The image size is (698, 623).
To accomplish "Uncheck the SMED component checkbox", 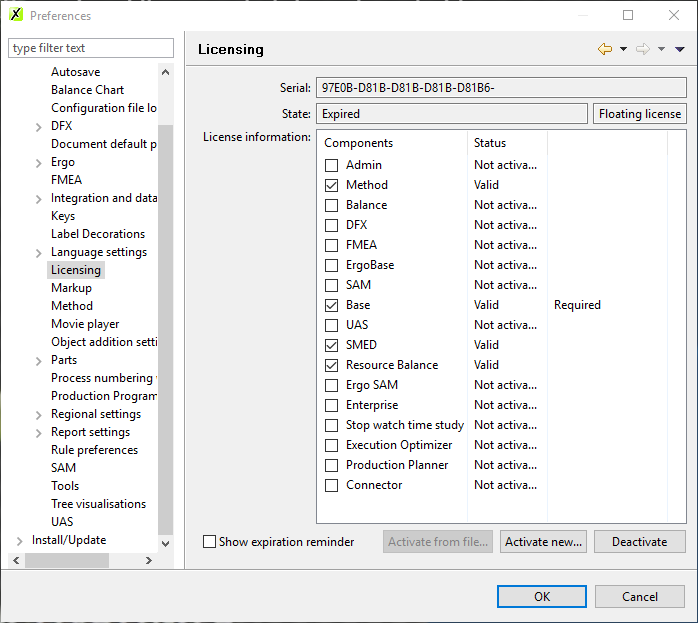I will [331, 345].
